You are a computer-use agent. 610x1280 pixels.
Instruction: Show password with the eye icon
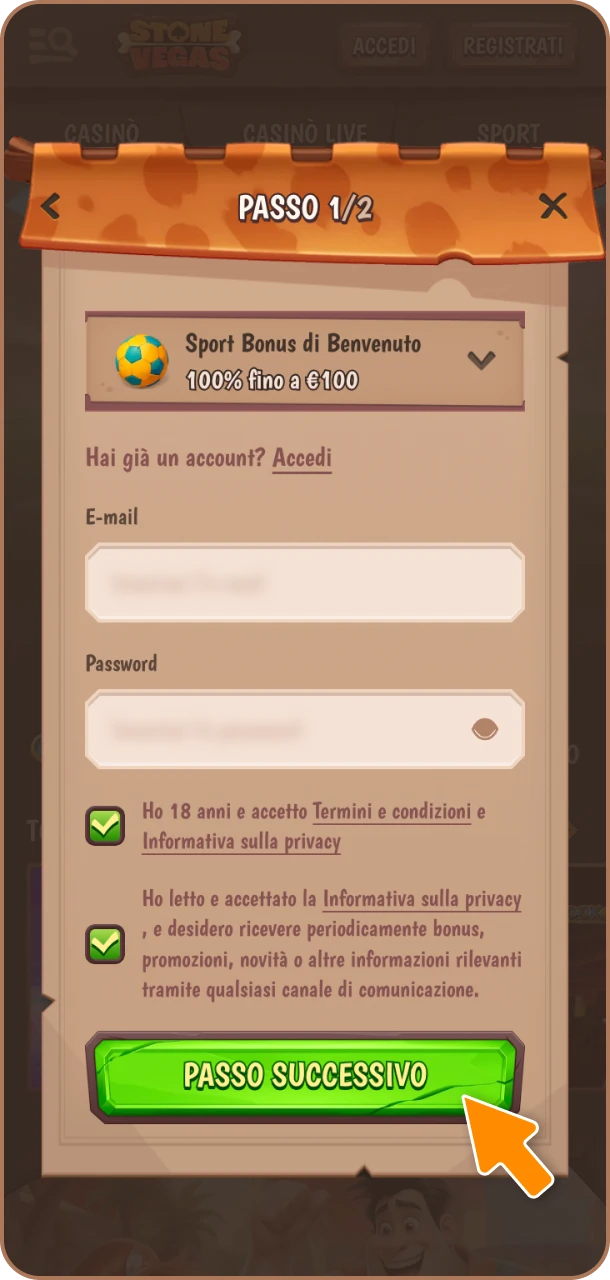(485, 729)
